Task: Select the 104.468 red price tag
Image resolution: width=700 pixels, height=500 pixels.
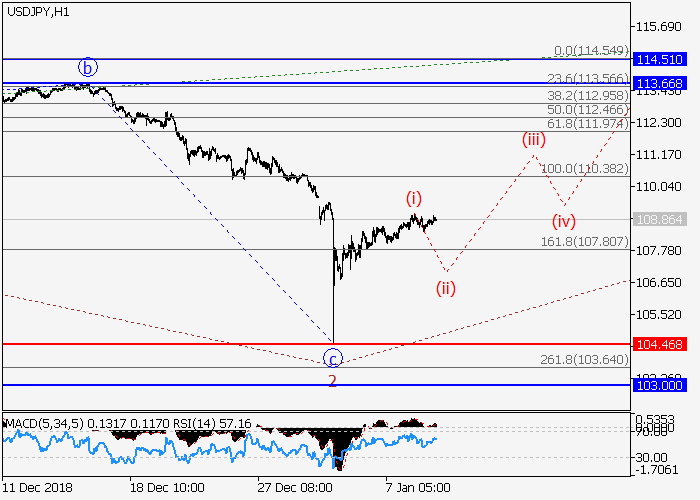Action: tap(663, 344)
